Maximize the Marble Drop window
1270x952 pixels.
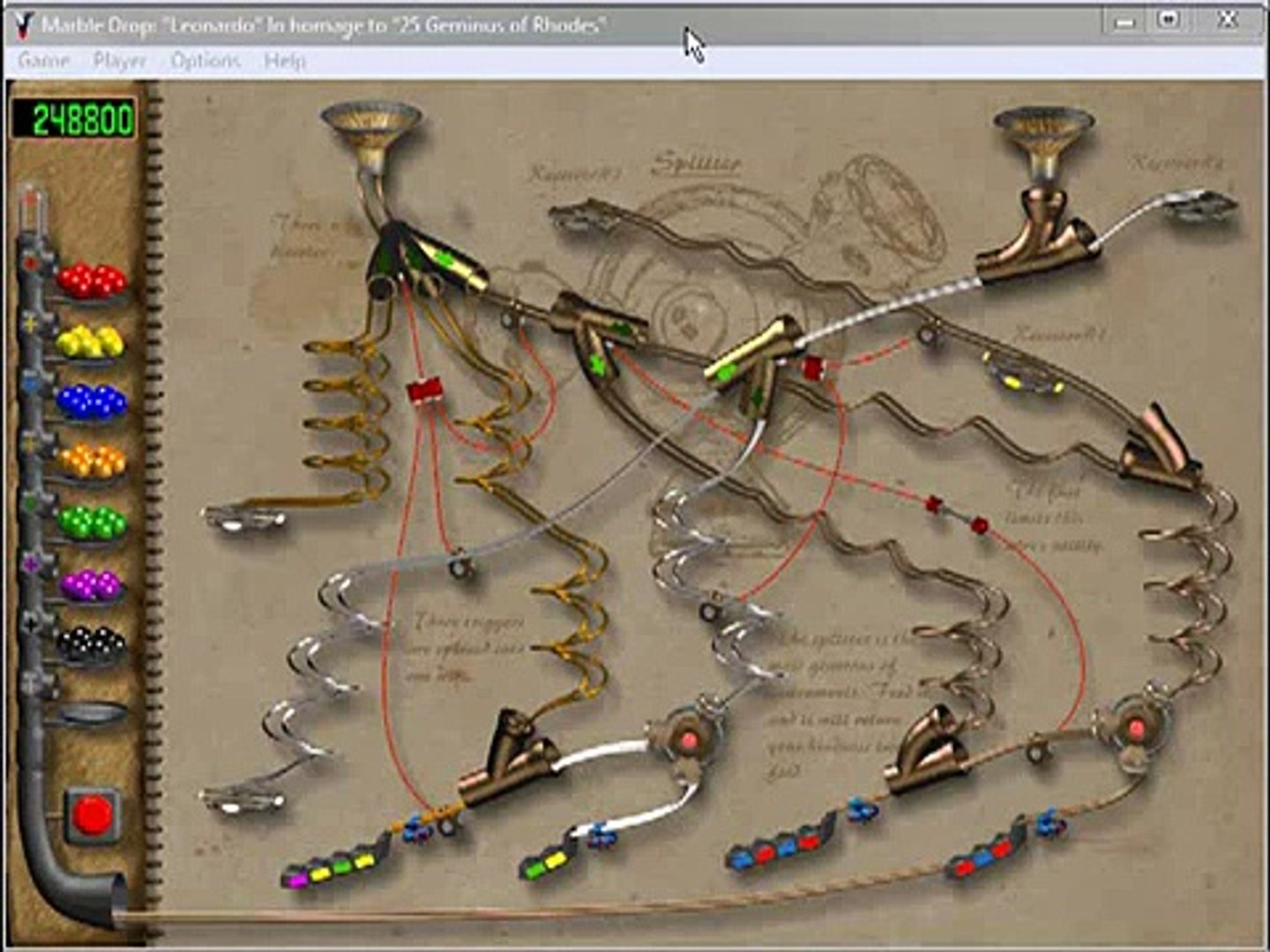click(1169, 20)
